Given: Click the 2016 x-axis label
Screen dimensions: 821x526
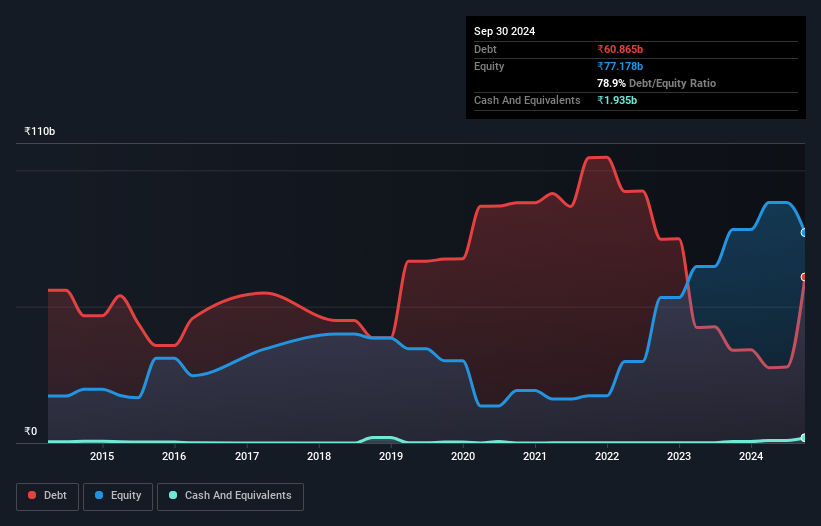Looking at the screenshot, I should [174, 456].
